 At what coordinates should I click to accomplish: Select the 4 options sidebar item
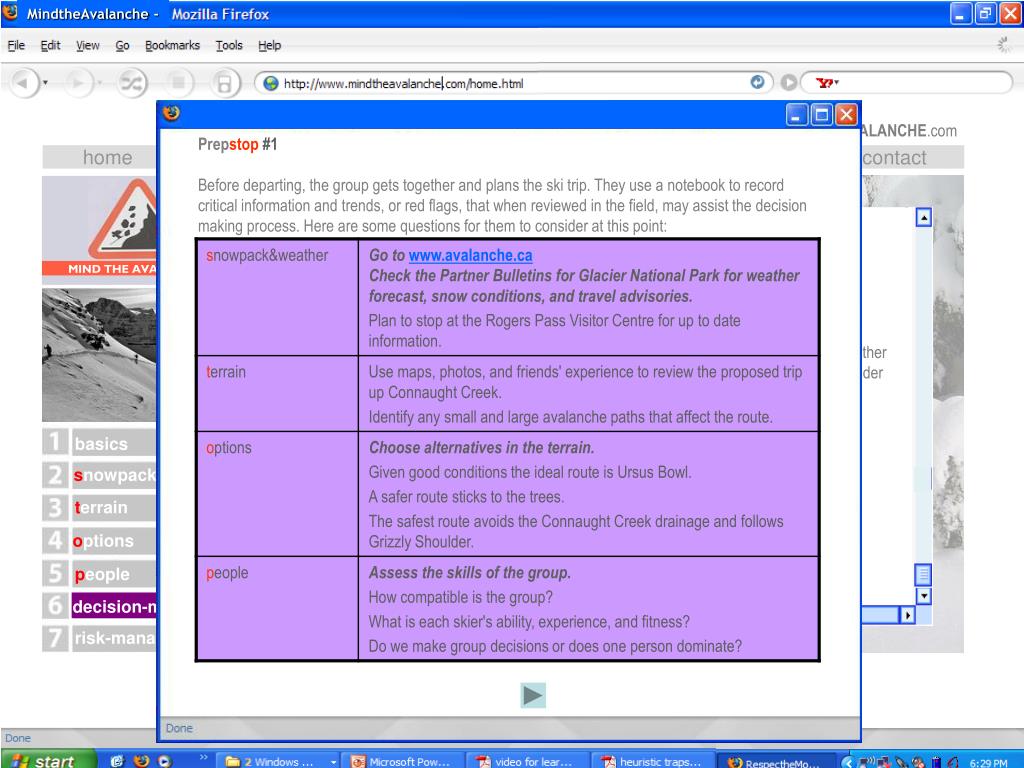99,541
